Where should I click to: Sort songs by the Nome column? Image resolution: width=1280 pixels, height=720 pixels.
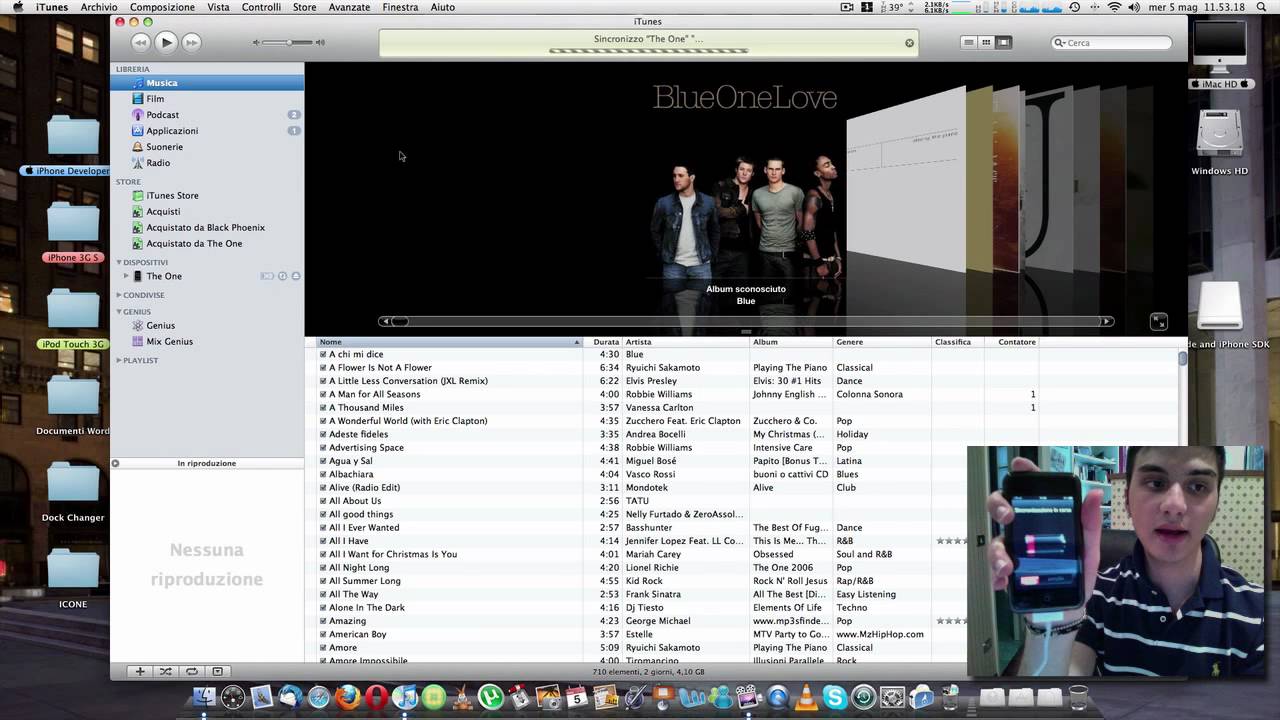coord(449,342)
